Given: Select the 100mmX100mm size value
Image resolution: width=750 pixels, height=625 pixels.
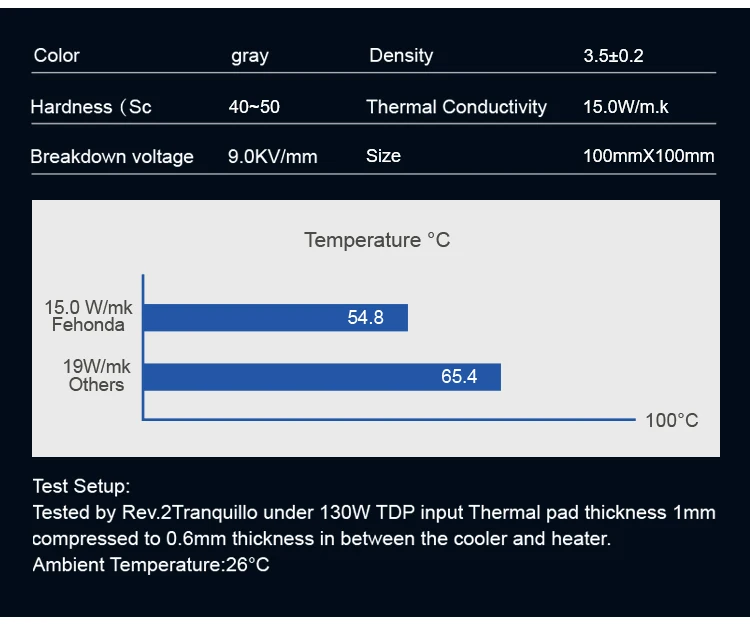Looking at the screenshot, I should (649, 156).
